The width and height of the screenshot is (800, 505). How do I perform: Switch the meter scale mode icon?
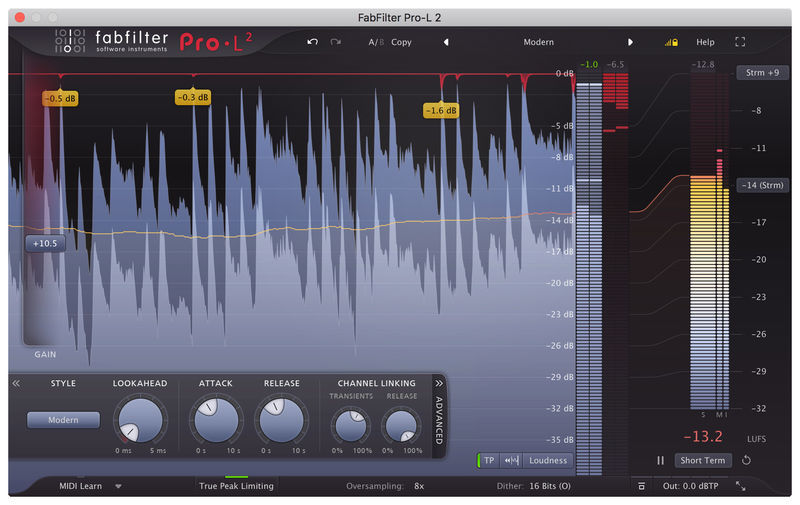point(511,460)
